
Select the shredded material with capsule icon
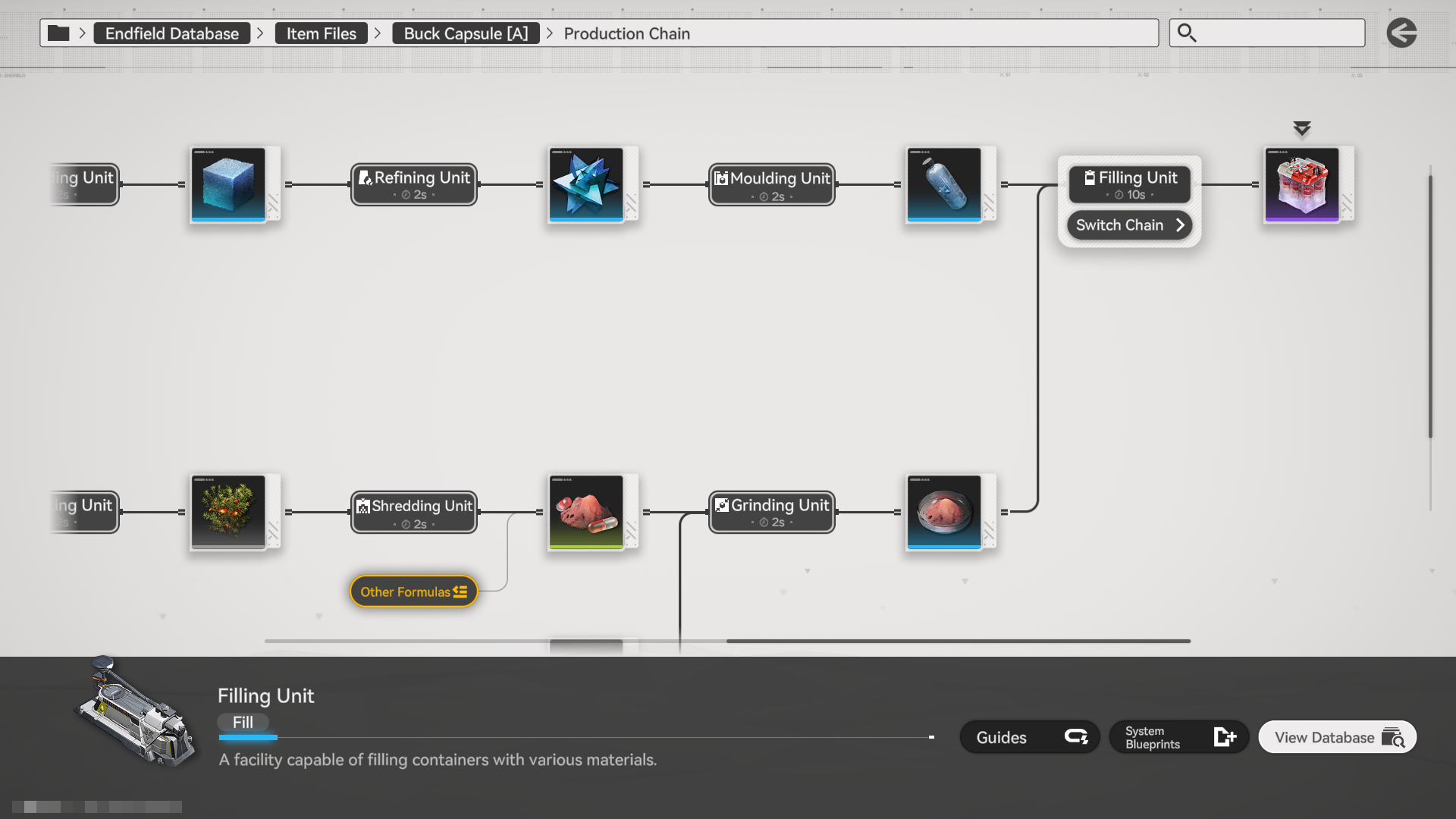point(586,512)
